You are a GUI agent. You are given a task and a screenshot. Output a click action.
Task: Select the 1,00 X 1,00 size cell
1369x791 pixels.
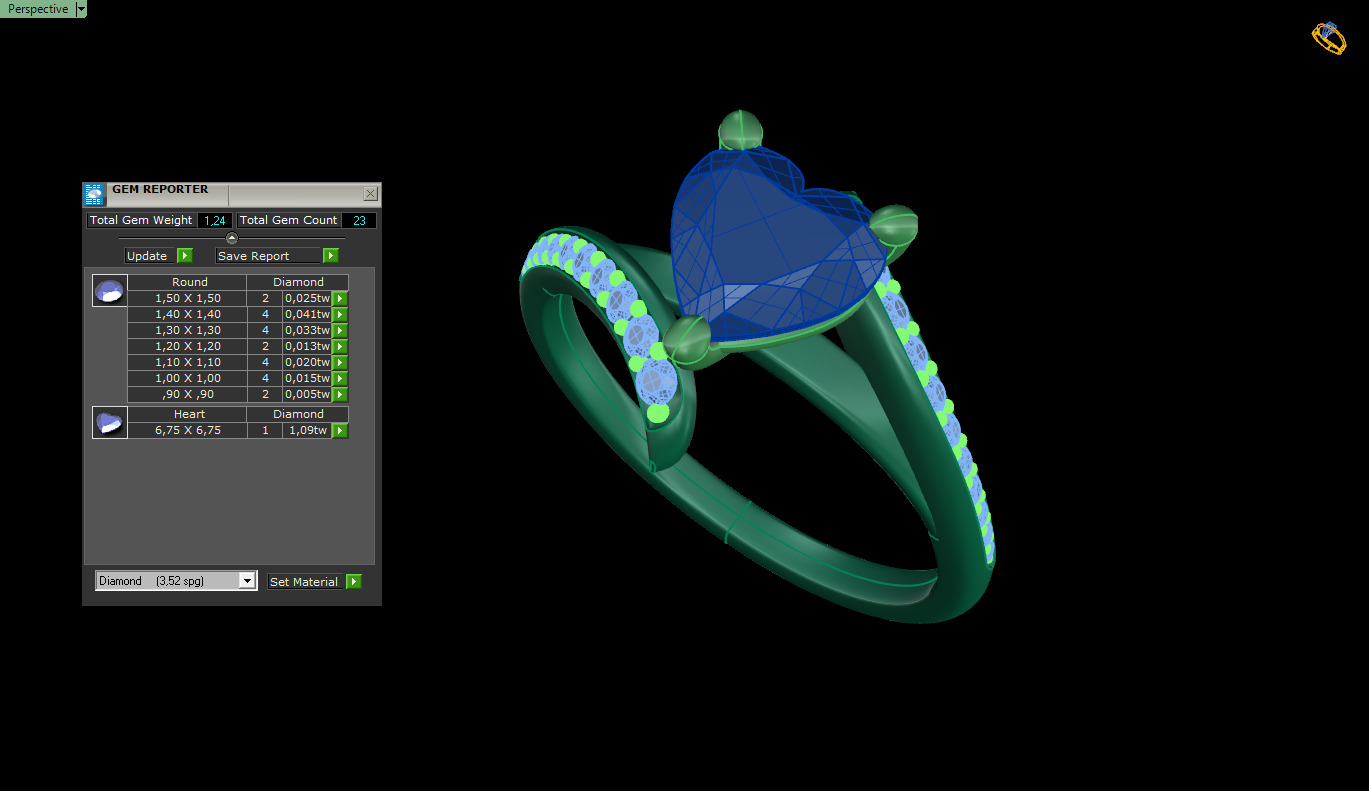point(188,378)
